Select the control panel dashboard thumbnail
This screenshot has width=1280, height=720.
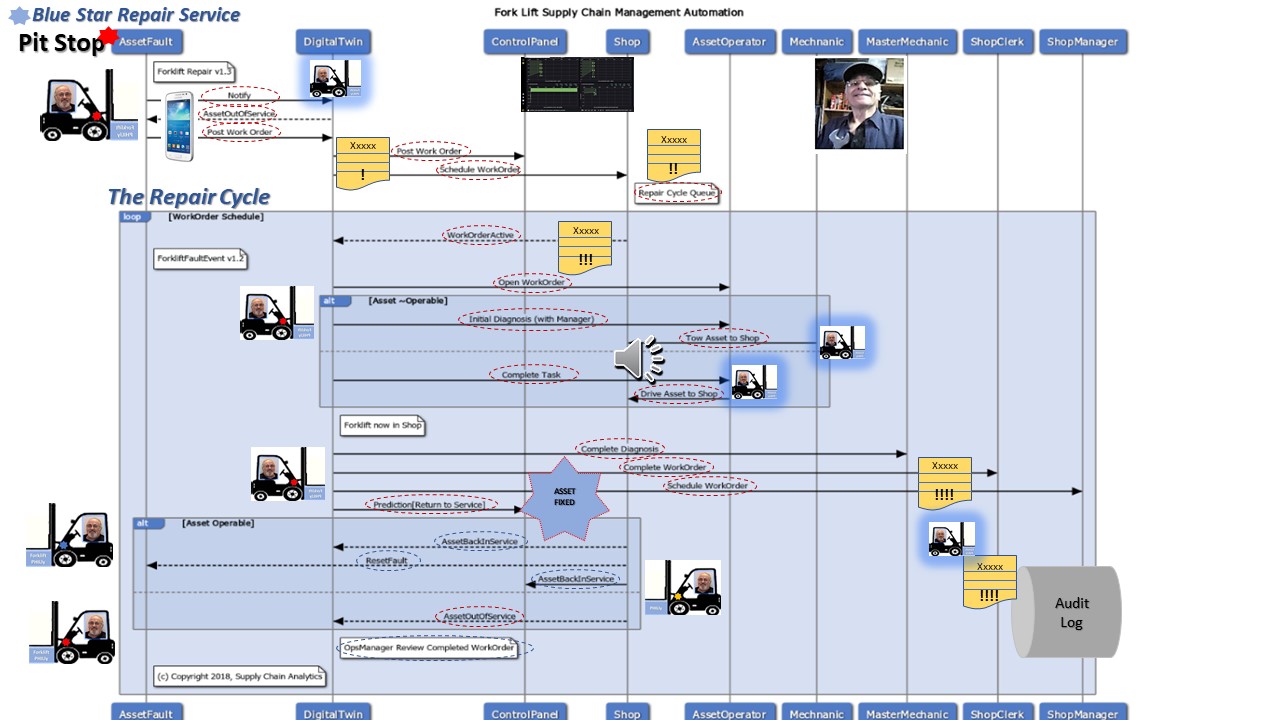point(577,84)
